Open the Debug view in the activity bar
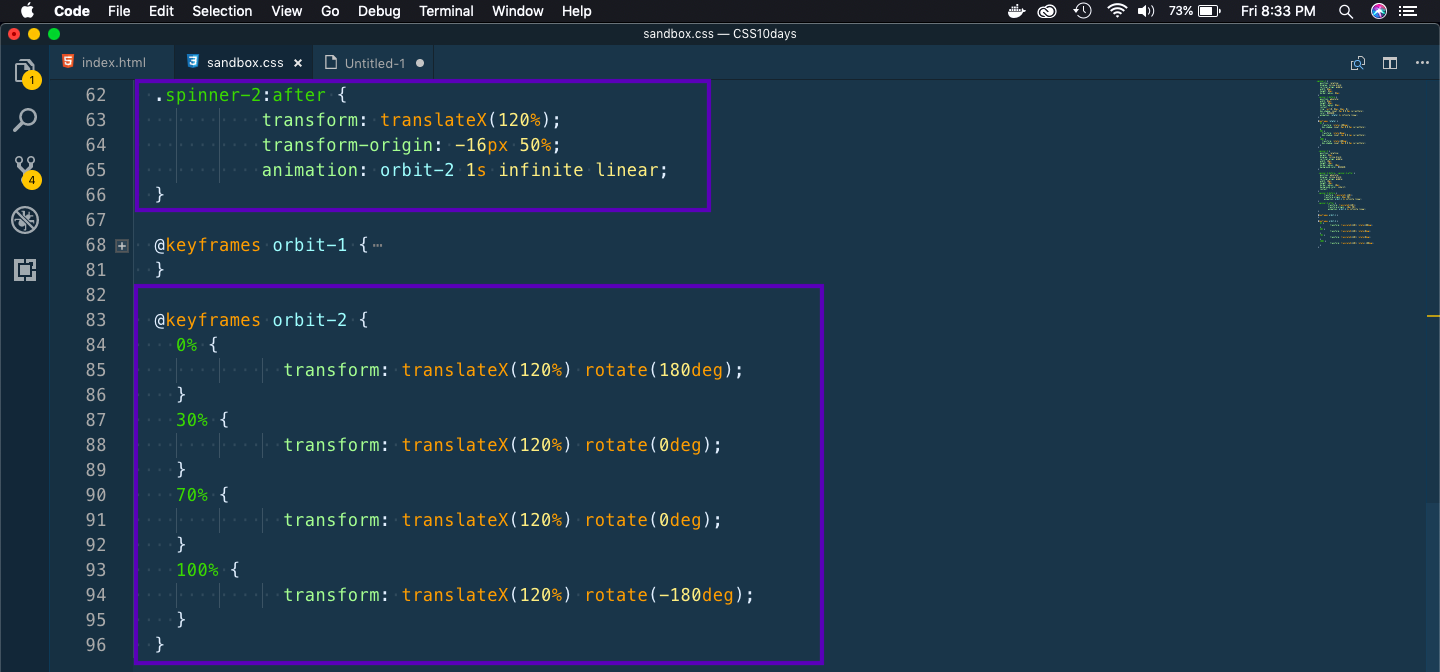Viewport: 1440px width, 672px height. (x=25, y=220)
